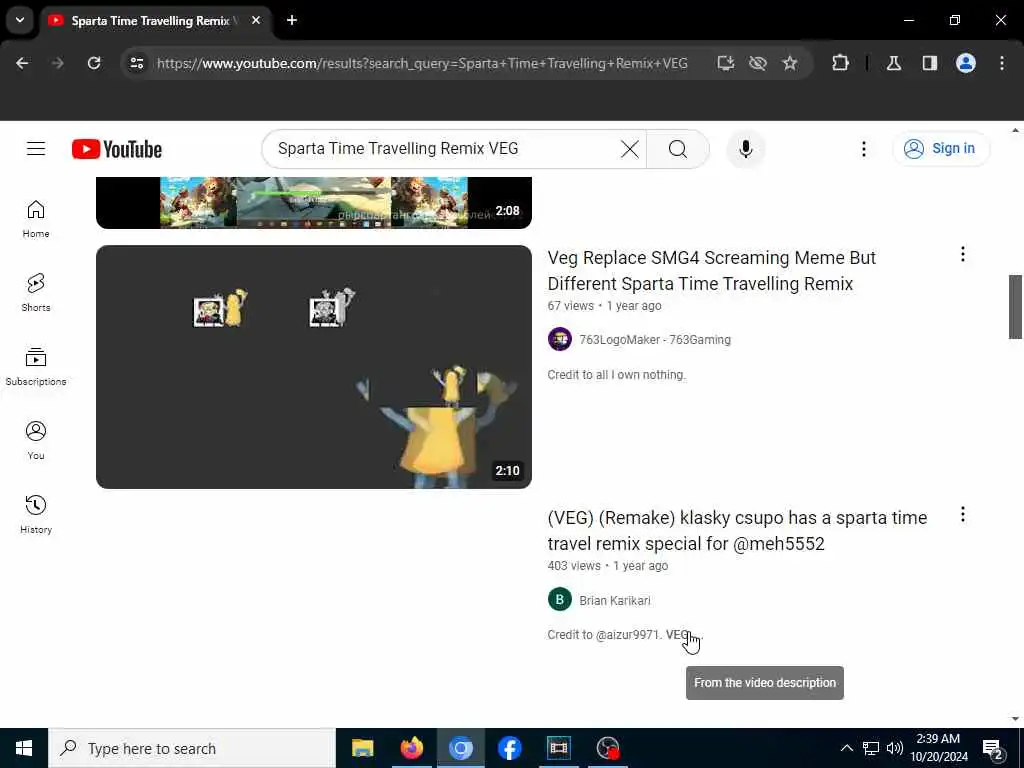The width and height of the screenshot is (1024, 768).
Task: Open the browser extensions puzzle icon
Action: tap(840, 63)
